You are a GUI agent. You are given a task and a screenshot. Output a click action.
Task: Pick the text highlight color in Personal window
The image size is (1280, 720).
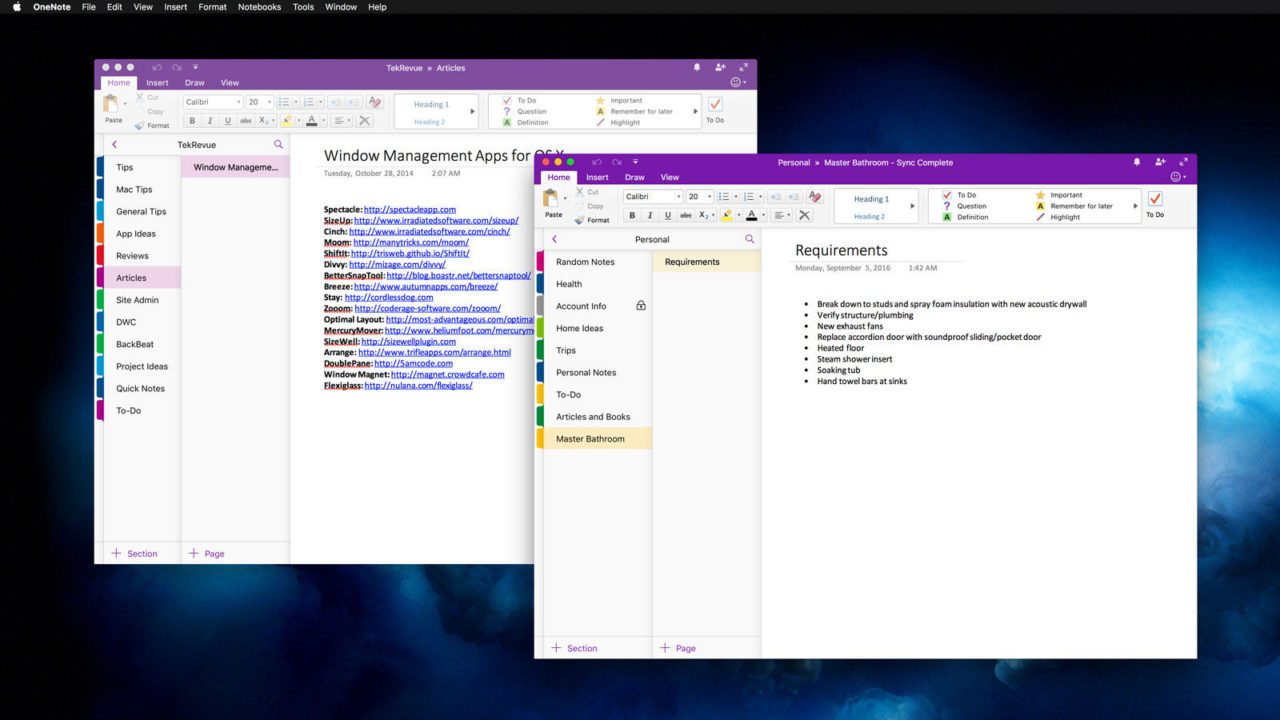(x=728, y=215)
